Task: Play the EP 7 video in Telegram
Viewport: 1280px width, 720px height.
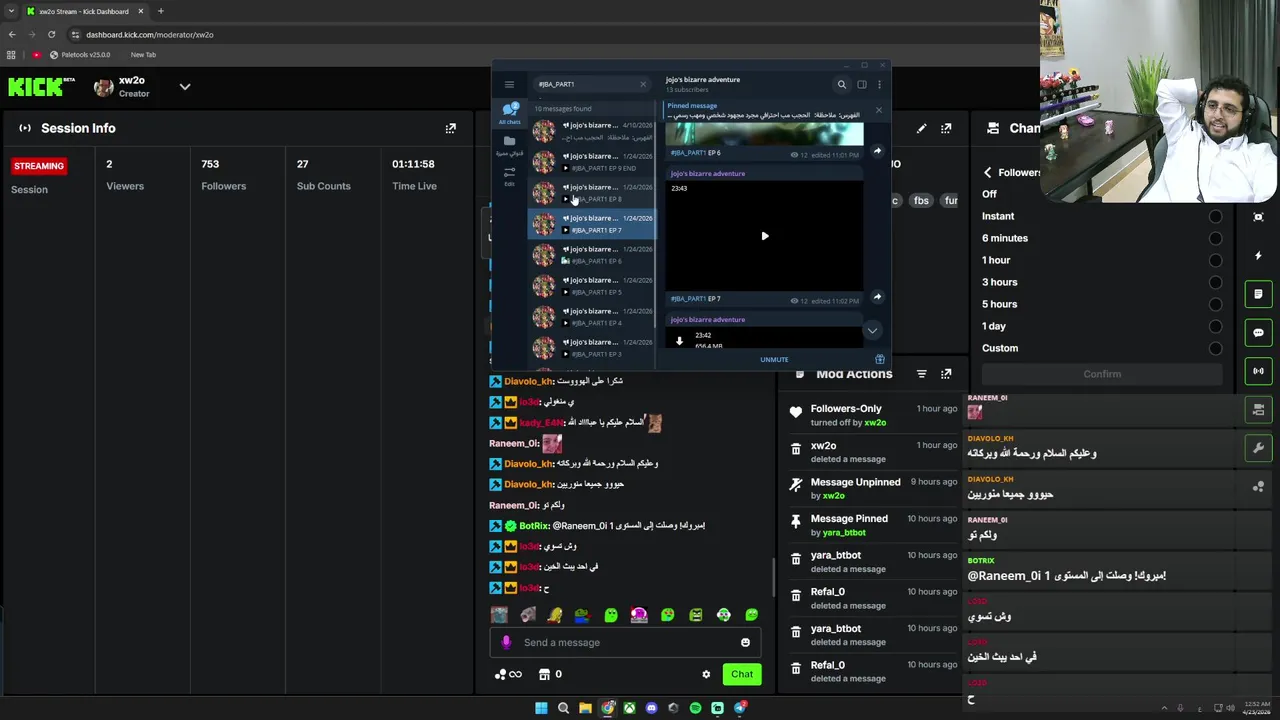Action: [x=765, y=236]
